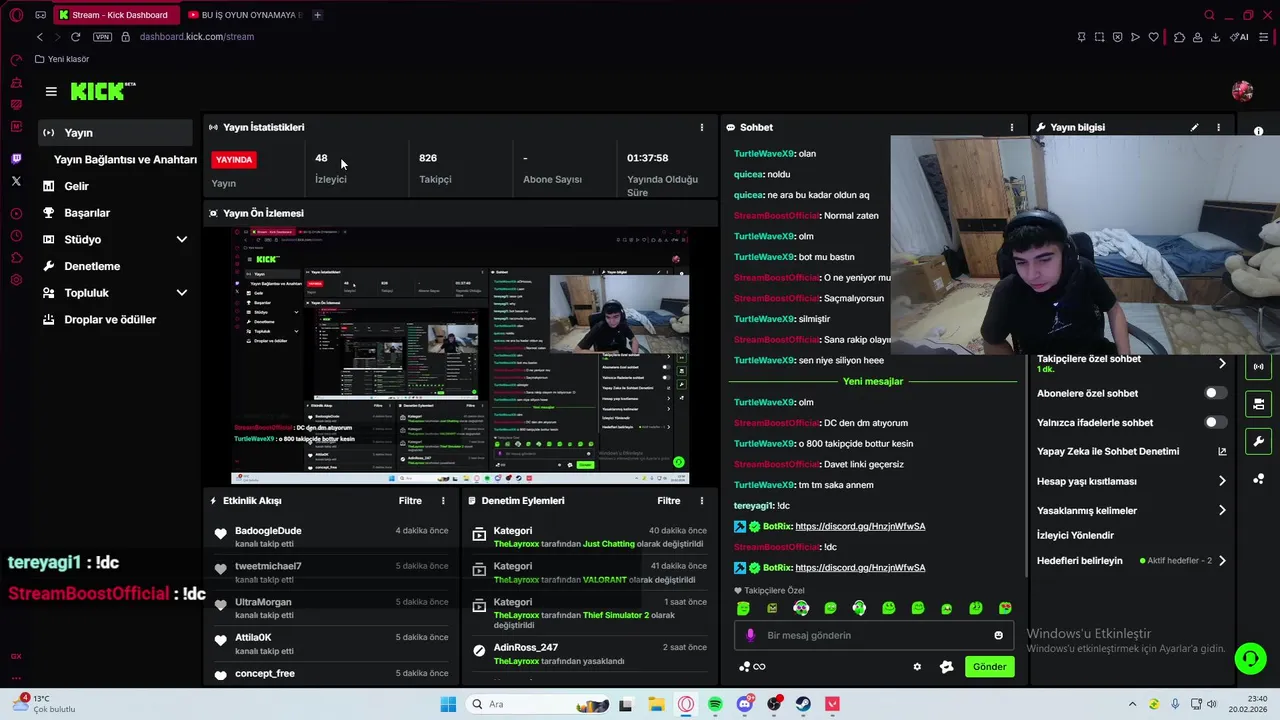The height and width of the screenshot is (720, 1280).
Task: Click the green support headset button
Action: pos(1250,658)
